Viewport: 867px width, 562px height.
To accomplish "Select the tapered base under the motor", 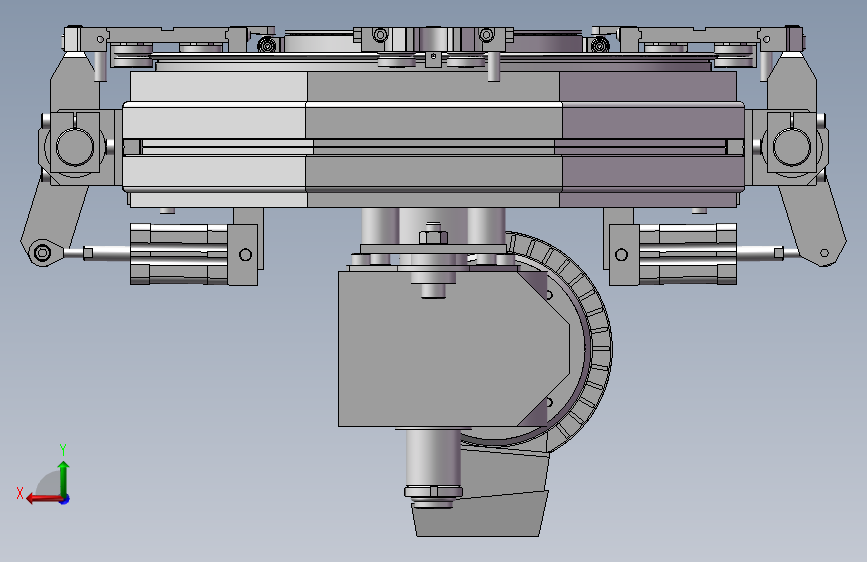I will click(479, 513).
